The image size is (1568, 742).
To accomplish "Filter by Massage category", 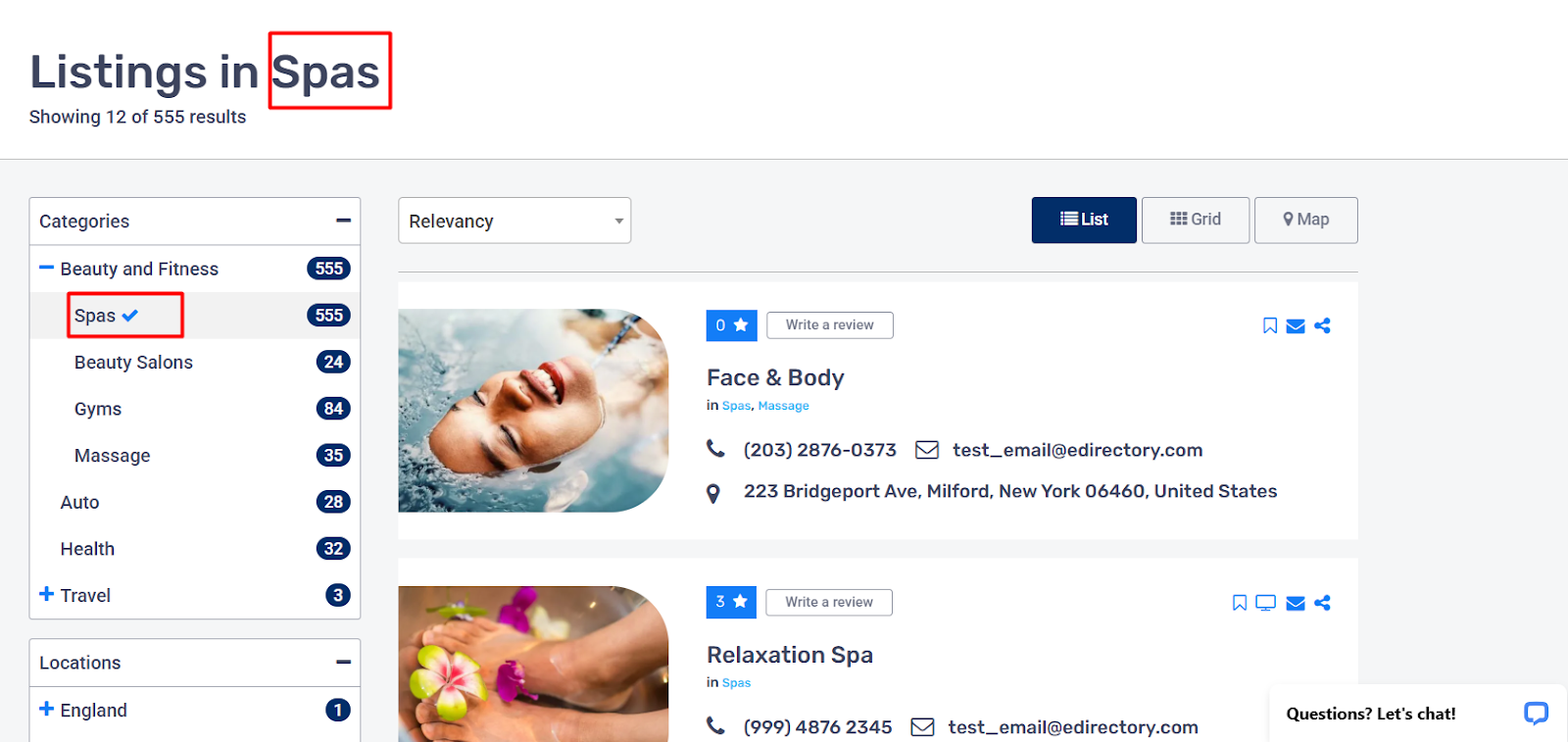I will point(113,456).
